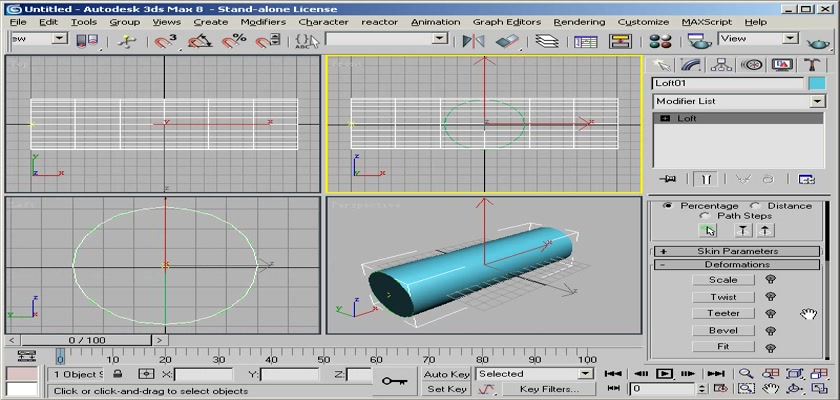The image size is (840, 400).
Task: Open the render View dropdown
Action: pyautogui.click(x=790, y=38)
